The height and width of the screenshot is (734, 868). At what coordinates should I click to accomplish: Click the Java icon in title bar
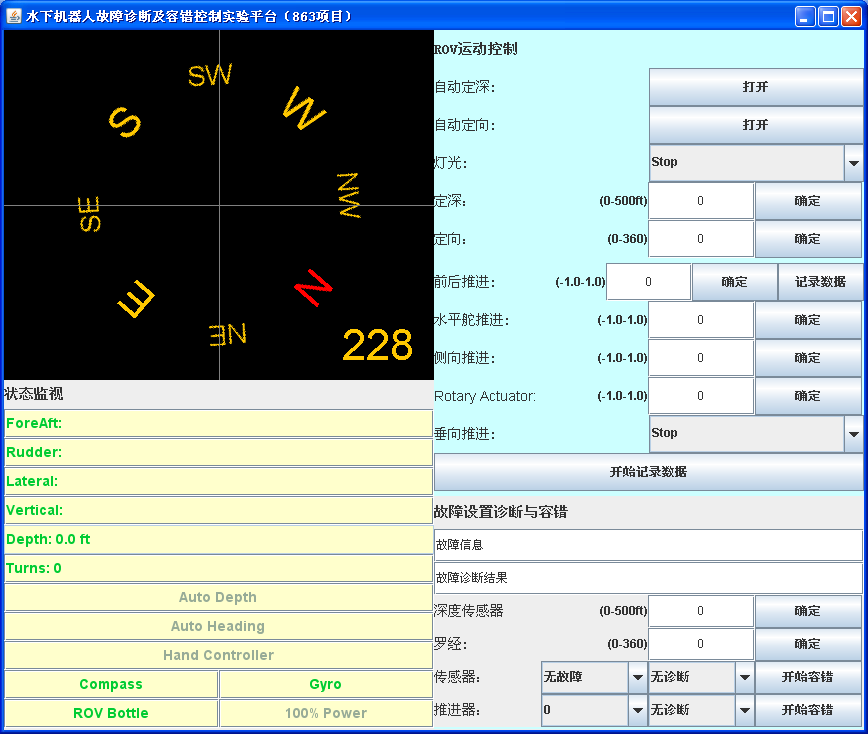coord(14,16)
